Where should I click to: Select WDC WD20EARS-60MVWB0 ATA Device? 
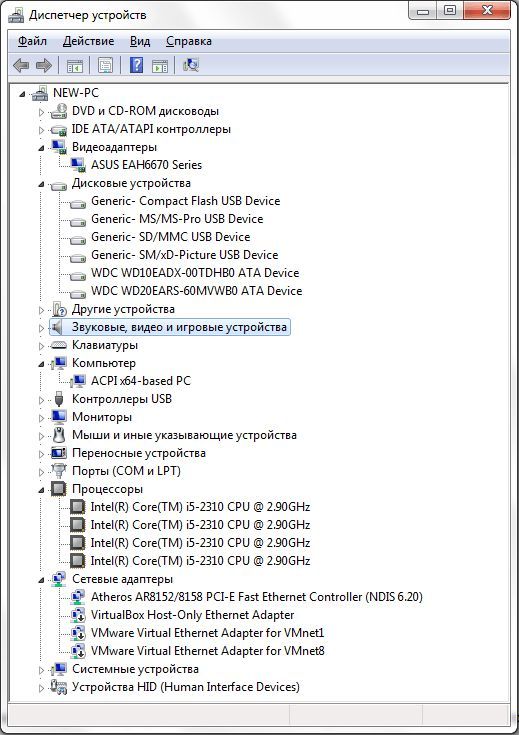196,291
